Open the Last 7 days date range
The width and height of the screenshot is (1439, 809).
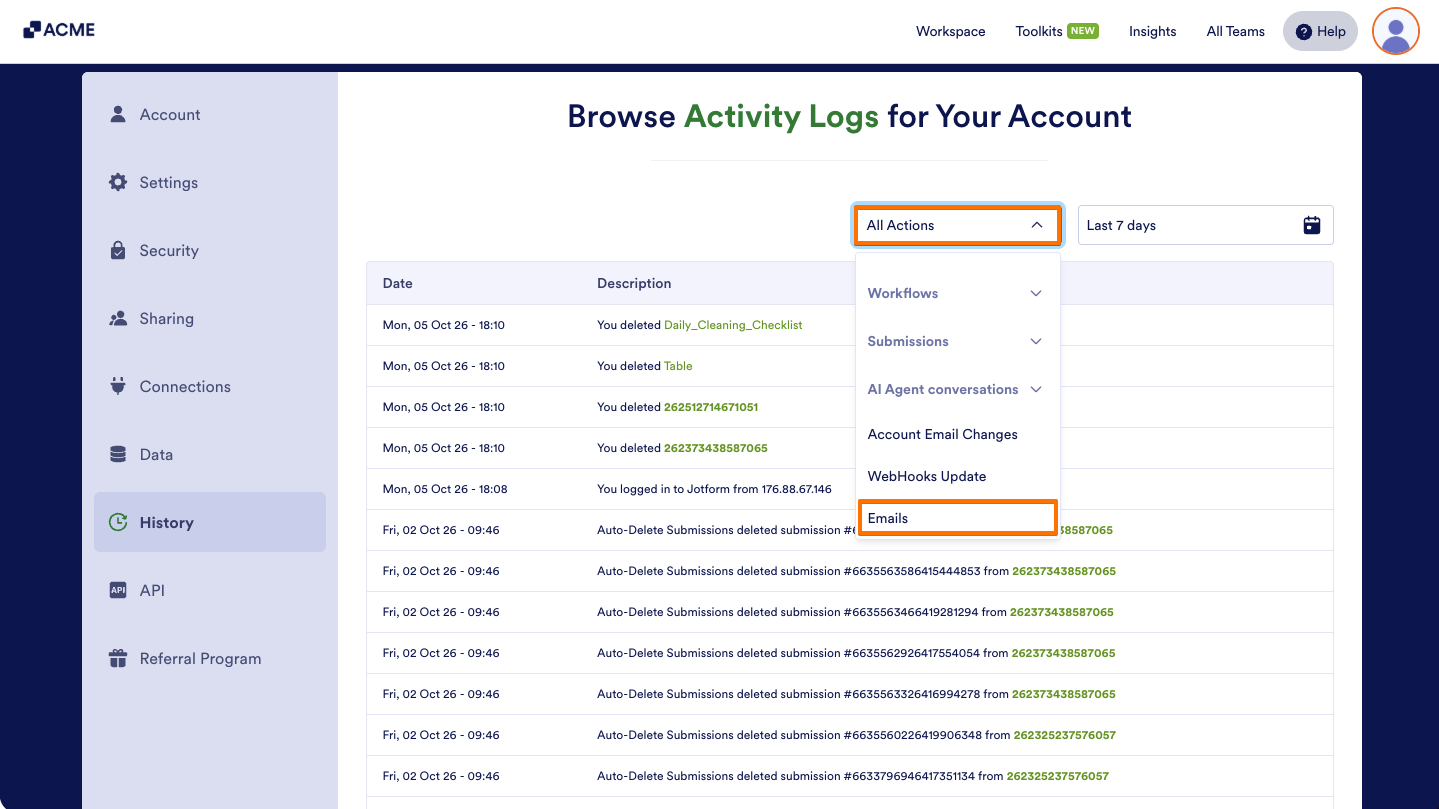coord(1205,225)
